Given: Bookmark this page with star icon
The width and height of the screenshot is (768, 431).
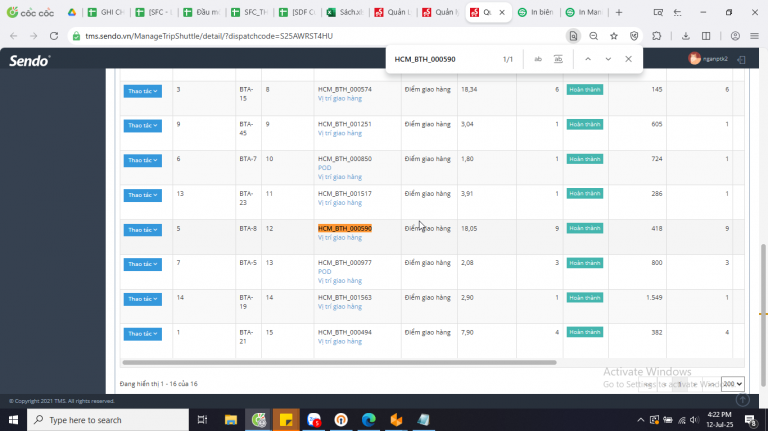Looking at the screenshot, I should [614, 36].
